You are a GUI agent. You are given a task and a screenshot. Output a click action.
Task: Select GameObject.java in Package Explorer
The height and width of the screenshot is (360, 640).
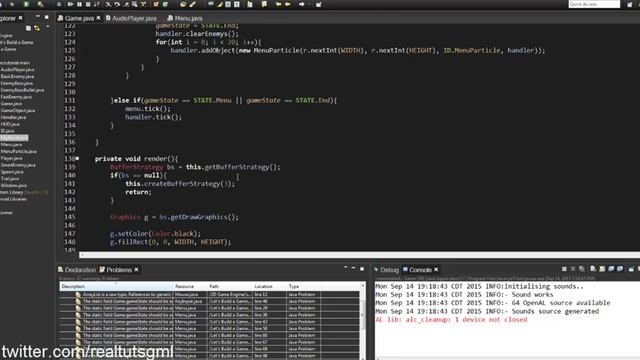18,110
